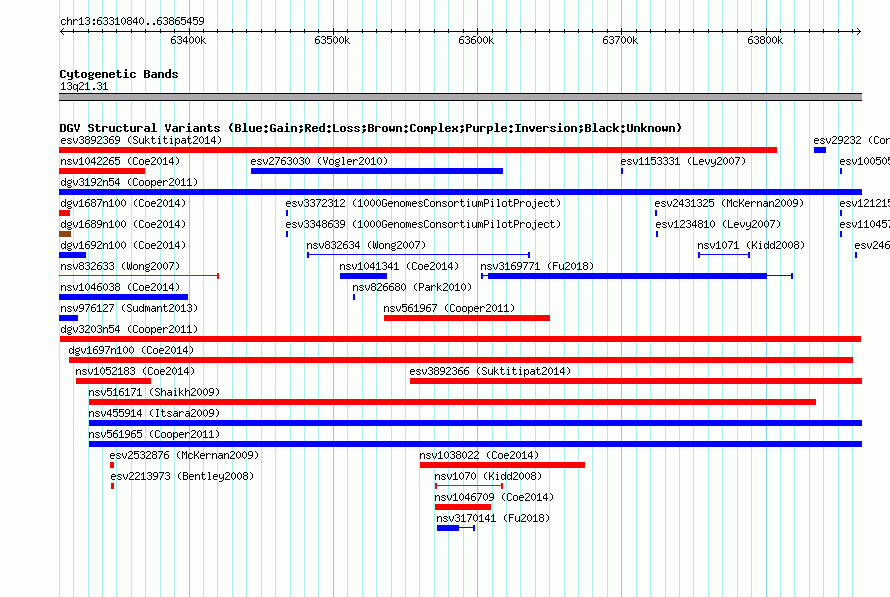Click the ruler's right end arrow
The image size is (890, 597).
pyautogui.click(x=858, y=31)
